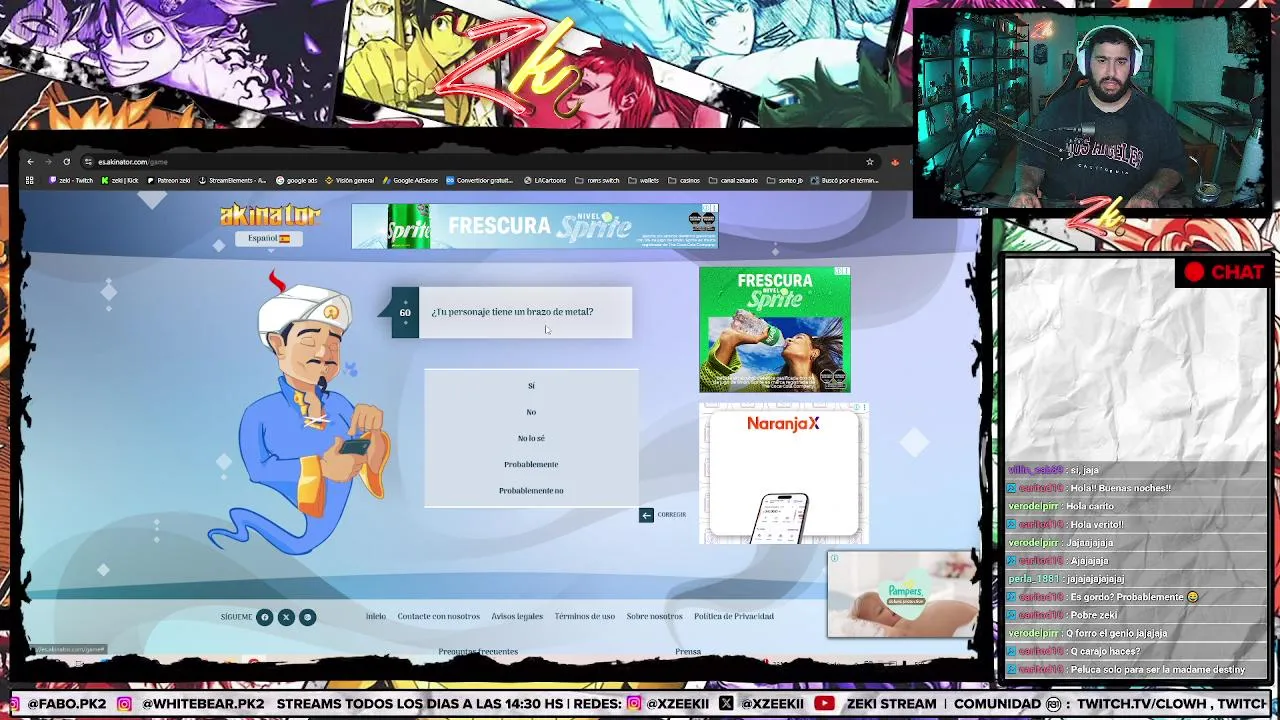Open the Buscó por el término bookmark
Image resolution: width=1280 pixels, height=720 pixels.
[x=845, y=181]
